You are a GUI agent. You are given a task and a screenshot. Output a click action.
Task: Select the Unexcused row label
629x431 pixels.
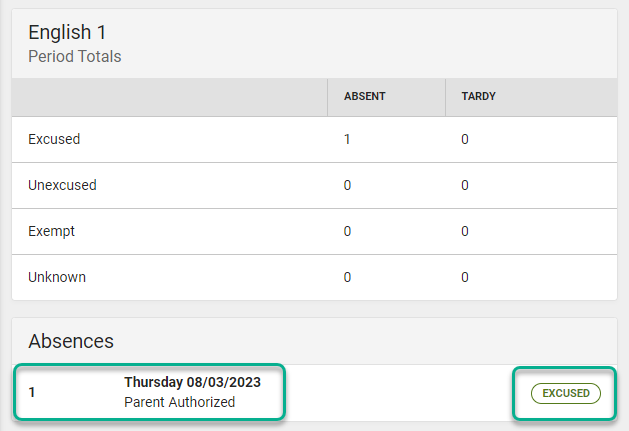[62, 185]
